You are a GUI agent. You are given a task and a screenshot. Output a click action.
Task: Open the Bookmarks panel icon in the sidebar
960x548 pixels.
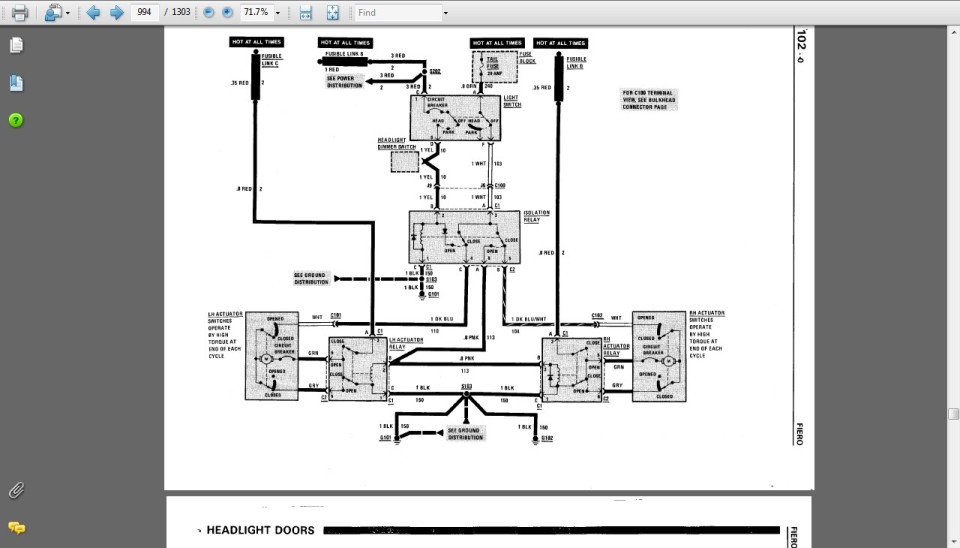coord(17,83)
